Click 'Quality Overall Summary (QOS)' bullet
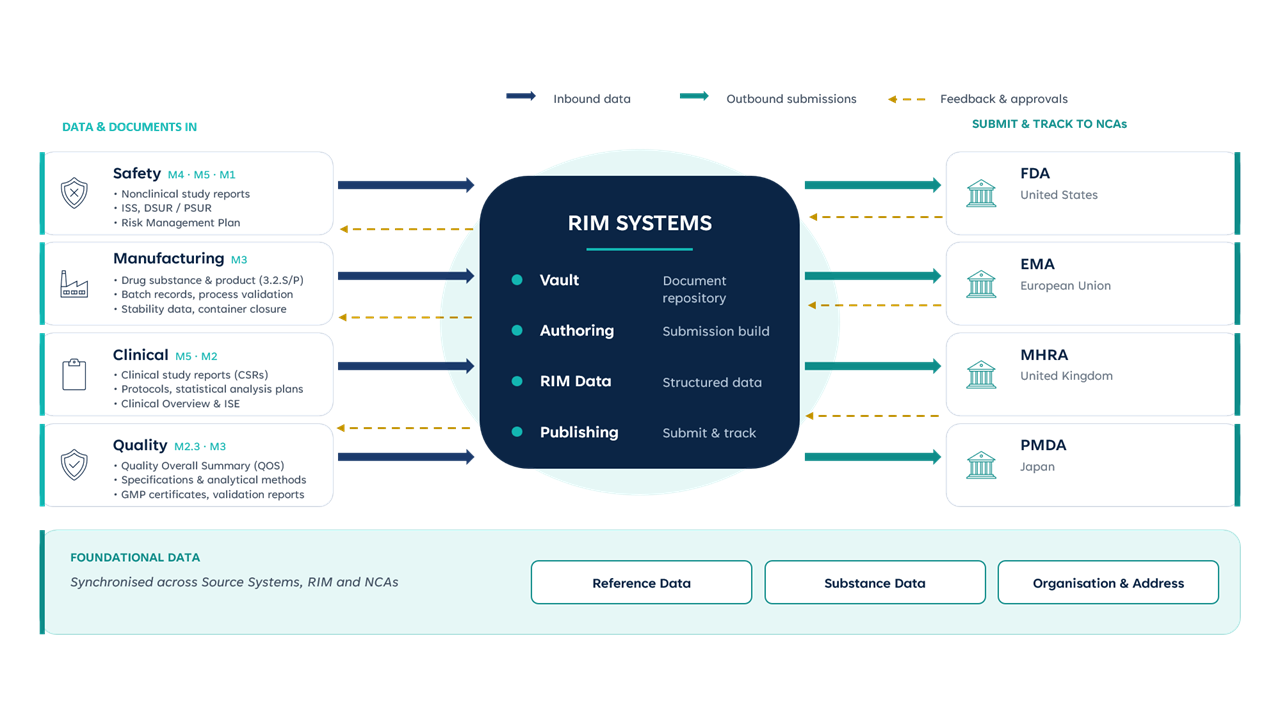 click(x=199, y=466)
